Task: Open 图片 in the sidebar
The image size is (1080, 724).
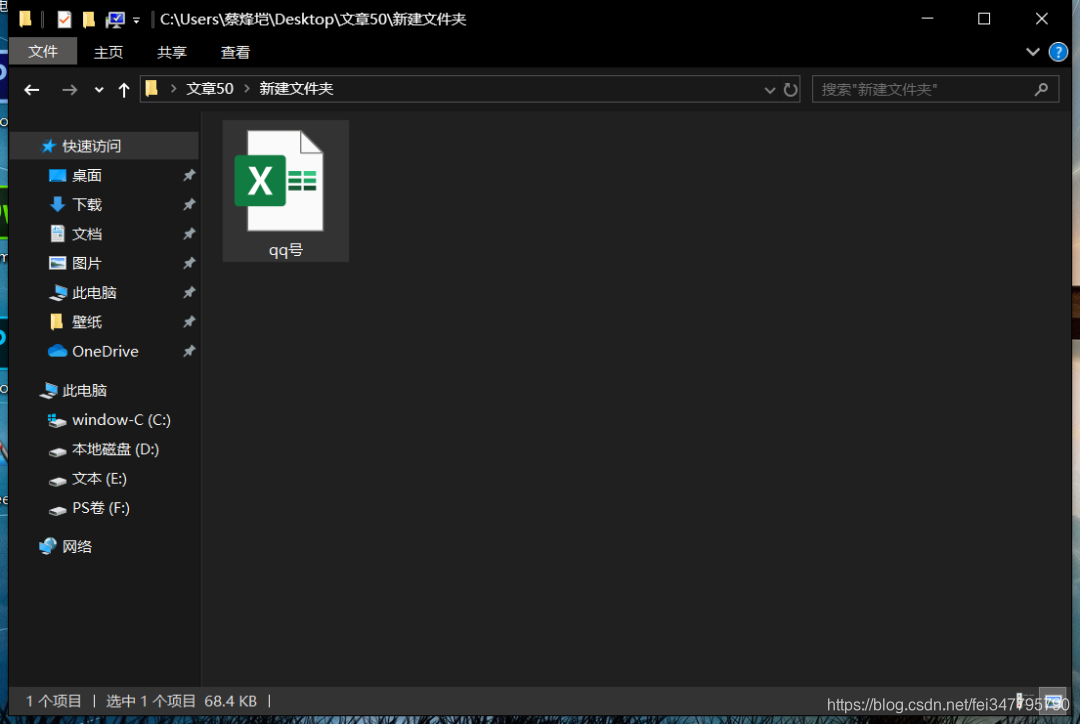Action: (x=87, y=263)
